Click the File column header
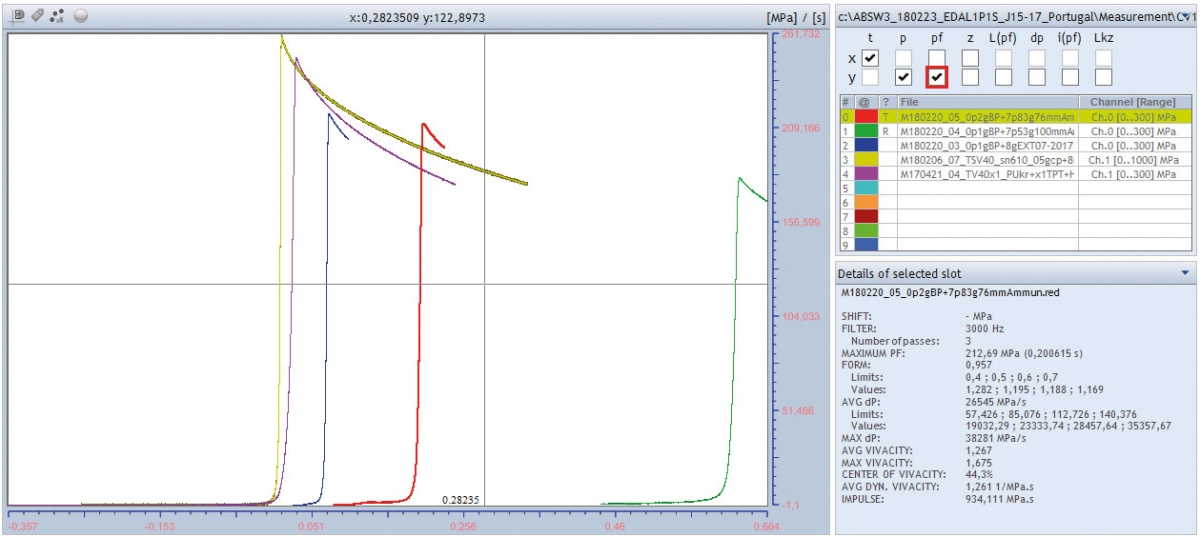1200x537 pixels. (x=986, y=102)
